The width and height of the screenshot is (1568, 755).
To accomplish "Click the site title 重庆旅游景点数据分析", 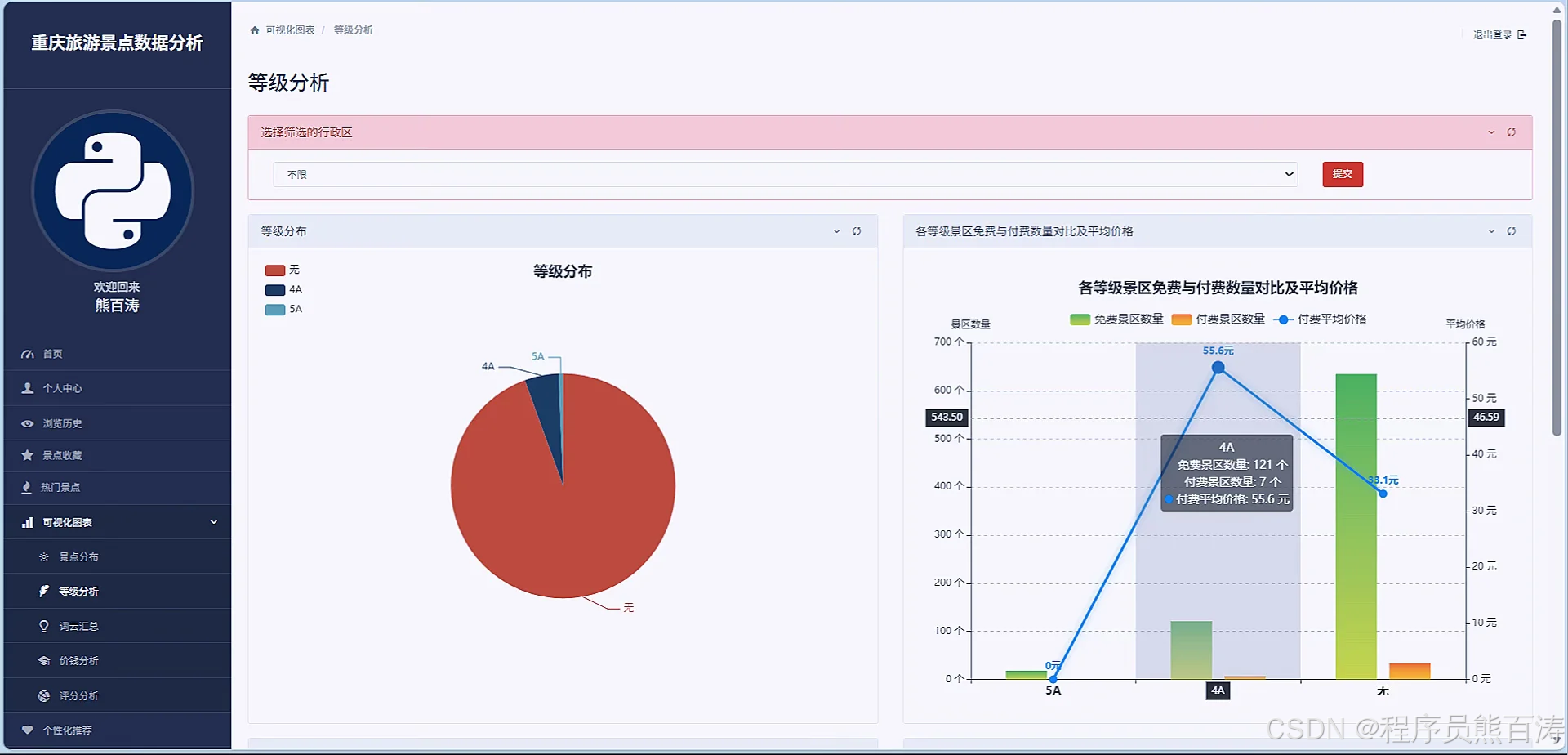I will (117, 43).
